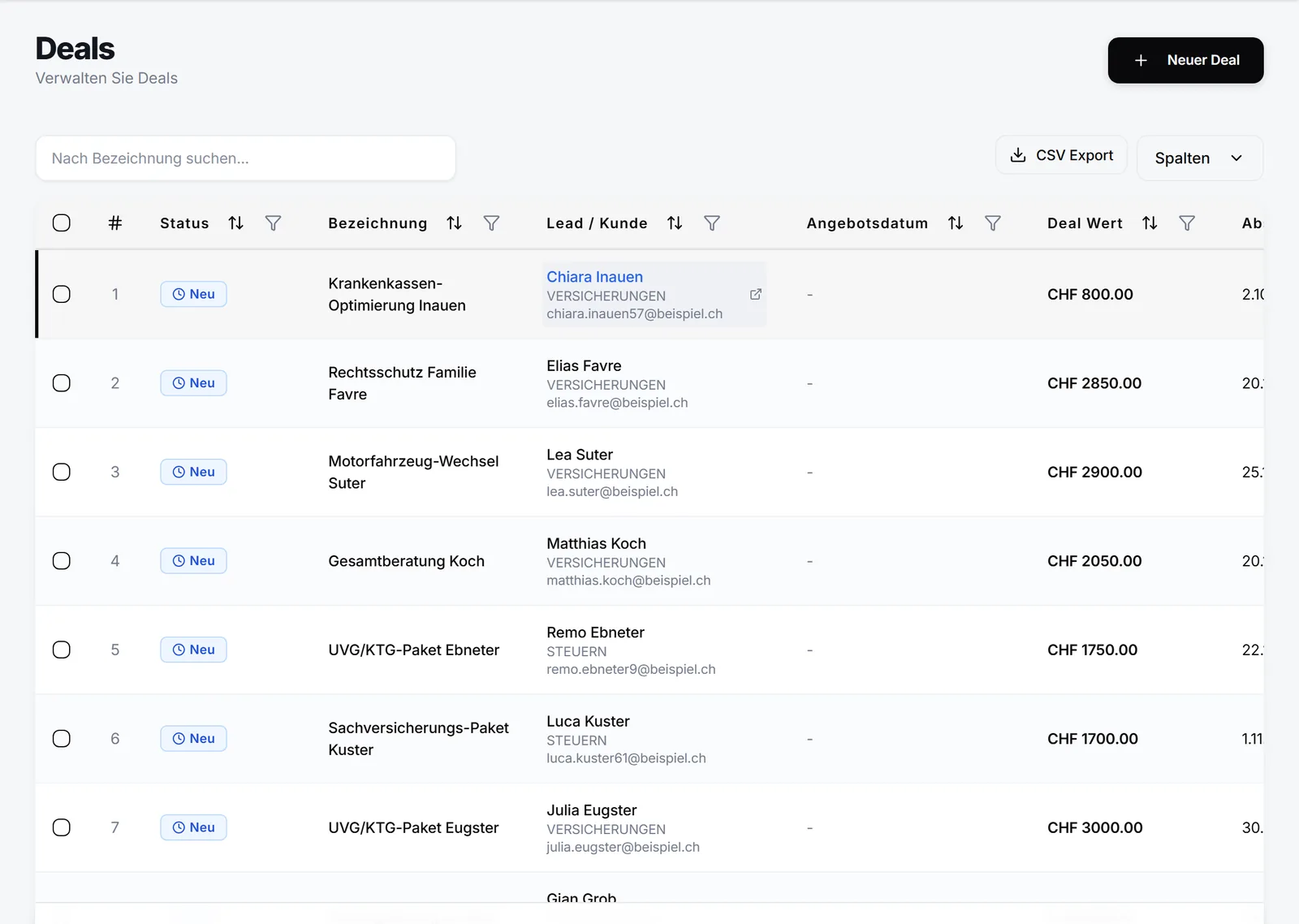Open the Spalten columns dropdown
Viewport: 1299px width, 924px height.
pos(1200,158)
